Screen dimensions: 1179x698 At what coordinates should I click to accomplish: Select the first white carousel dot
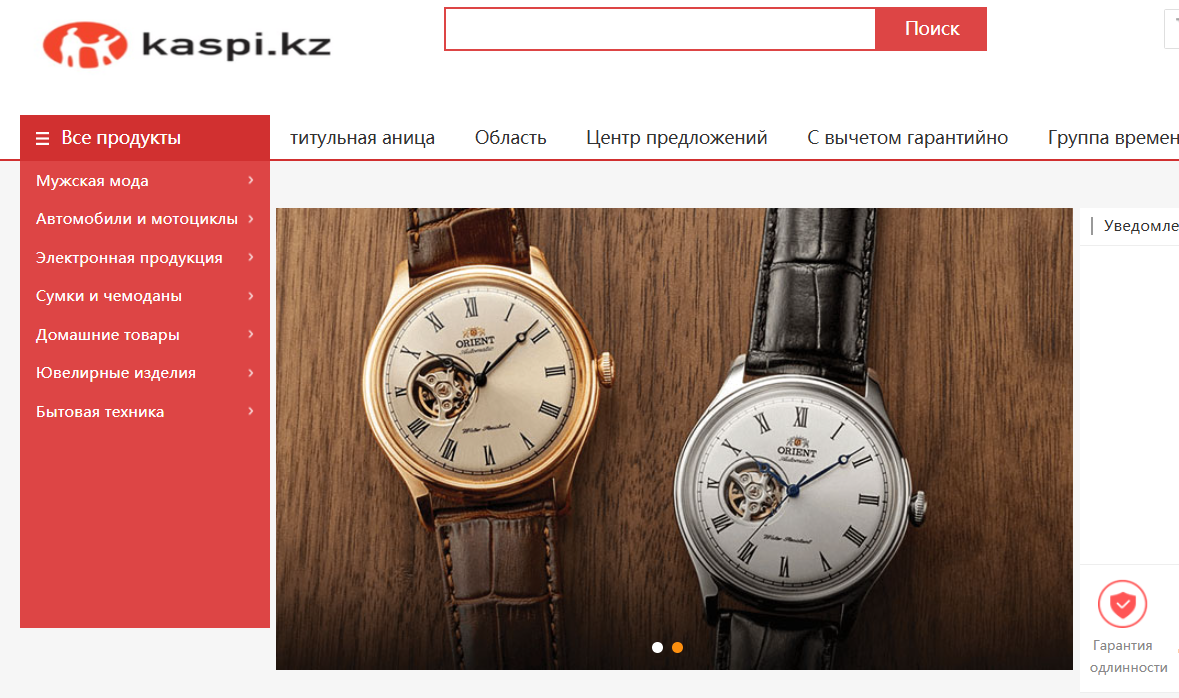click(657, 648)
